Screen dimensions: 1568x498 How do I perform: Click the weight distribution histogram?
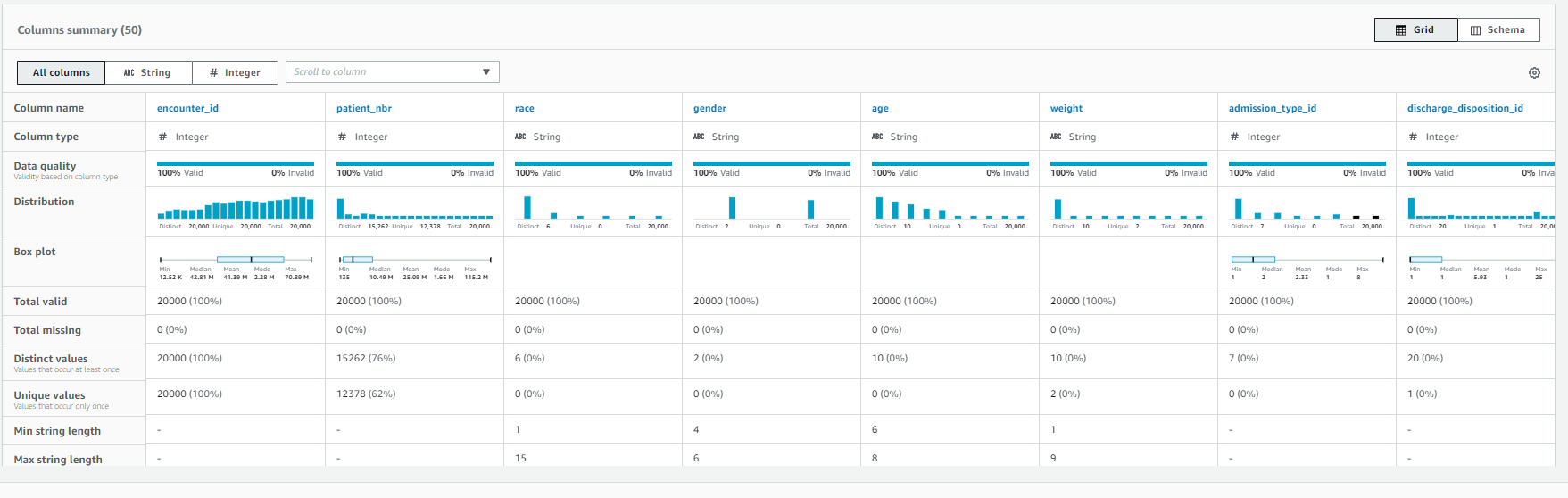pos(1129,208)
